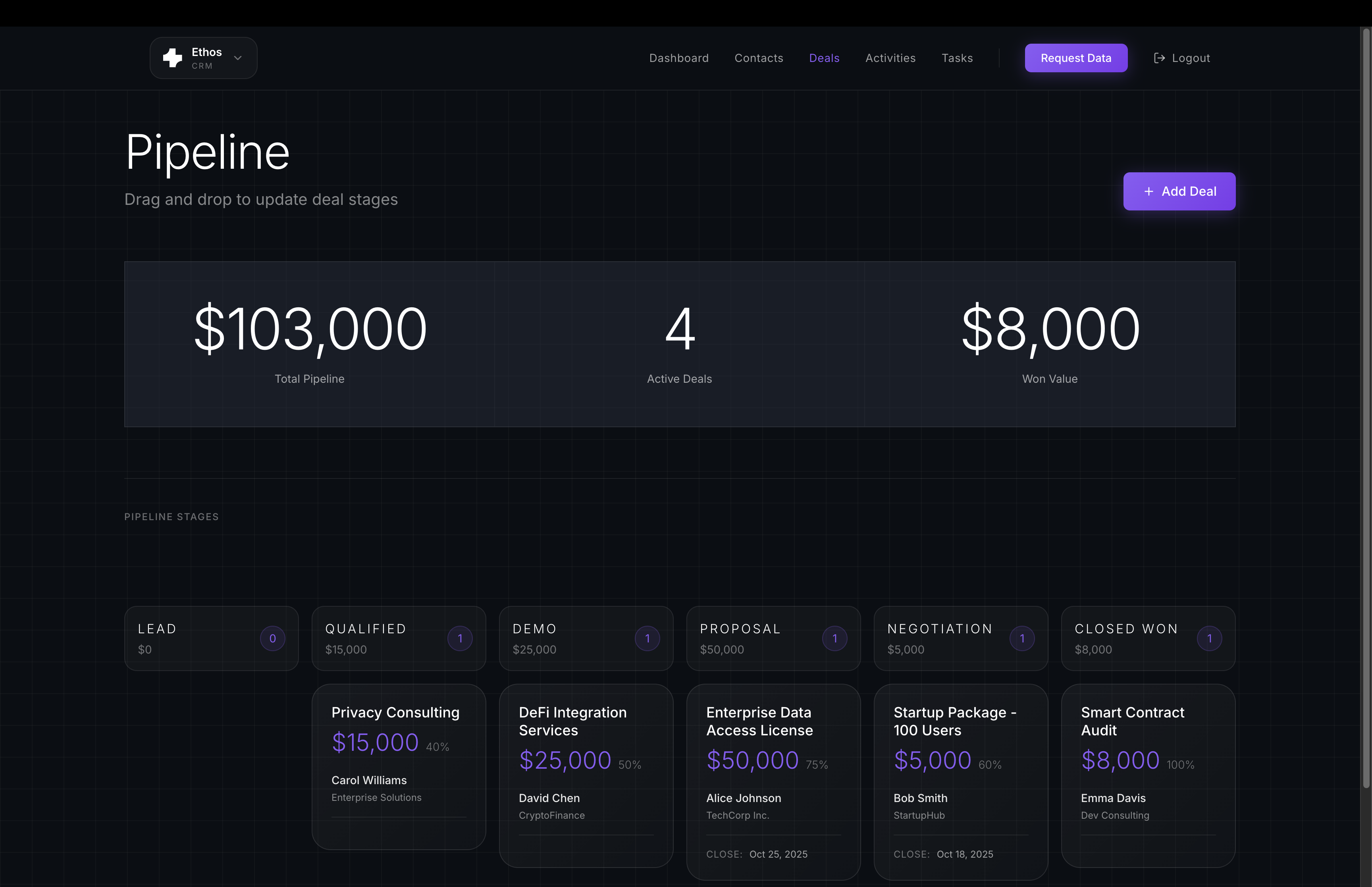Click the Ethos CRM plus logo icon

coord(172,58)
